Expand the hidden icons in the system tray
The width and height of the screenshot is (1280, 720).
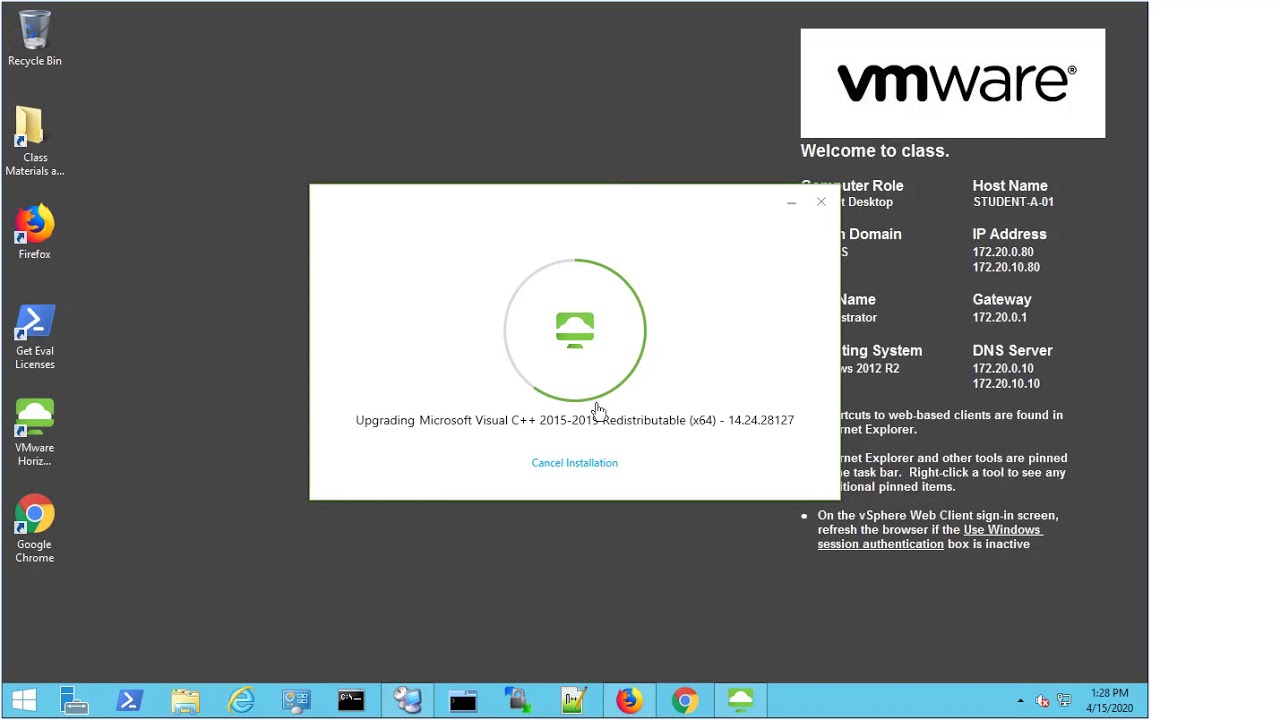1018,700
